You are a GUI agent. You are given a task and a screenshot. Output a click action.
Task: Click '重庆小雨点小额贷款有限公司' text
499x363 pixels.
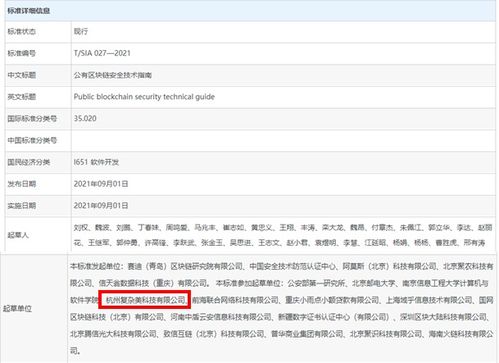point(332,300)
